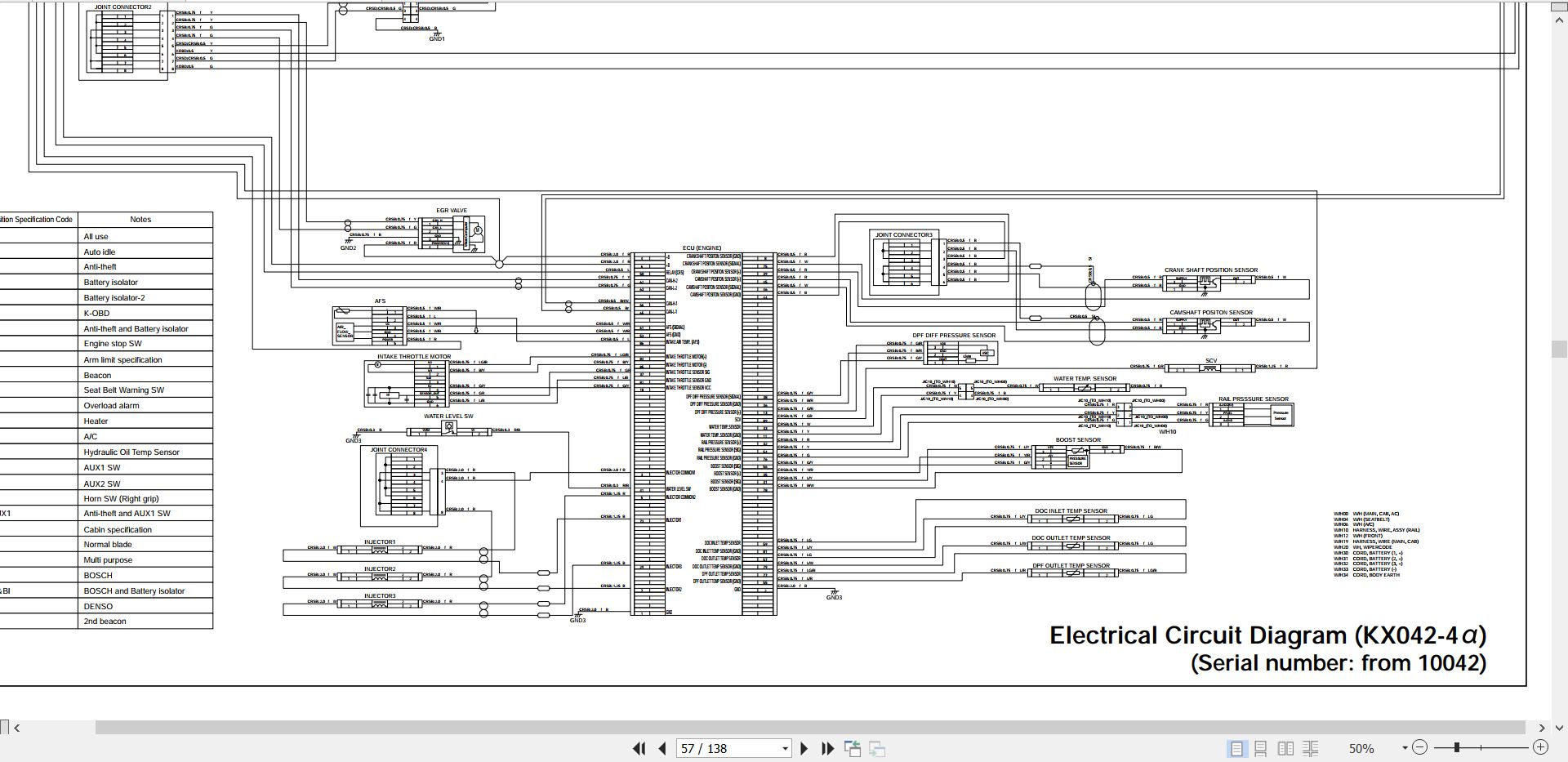Advance to the next page
Image resolution: width=1568 pixels, height=762 pixels.
click(804, 748)
